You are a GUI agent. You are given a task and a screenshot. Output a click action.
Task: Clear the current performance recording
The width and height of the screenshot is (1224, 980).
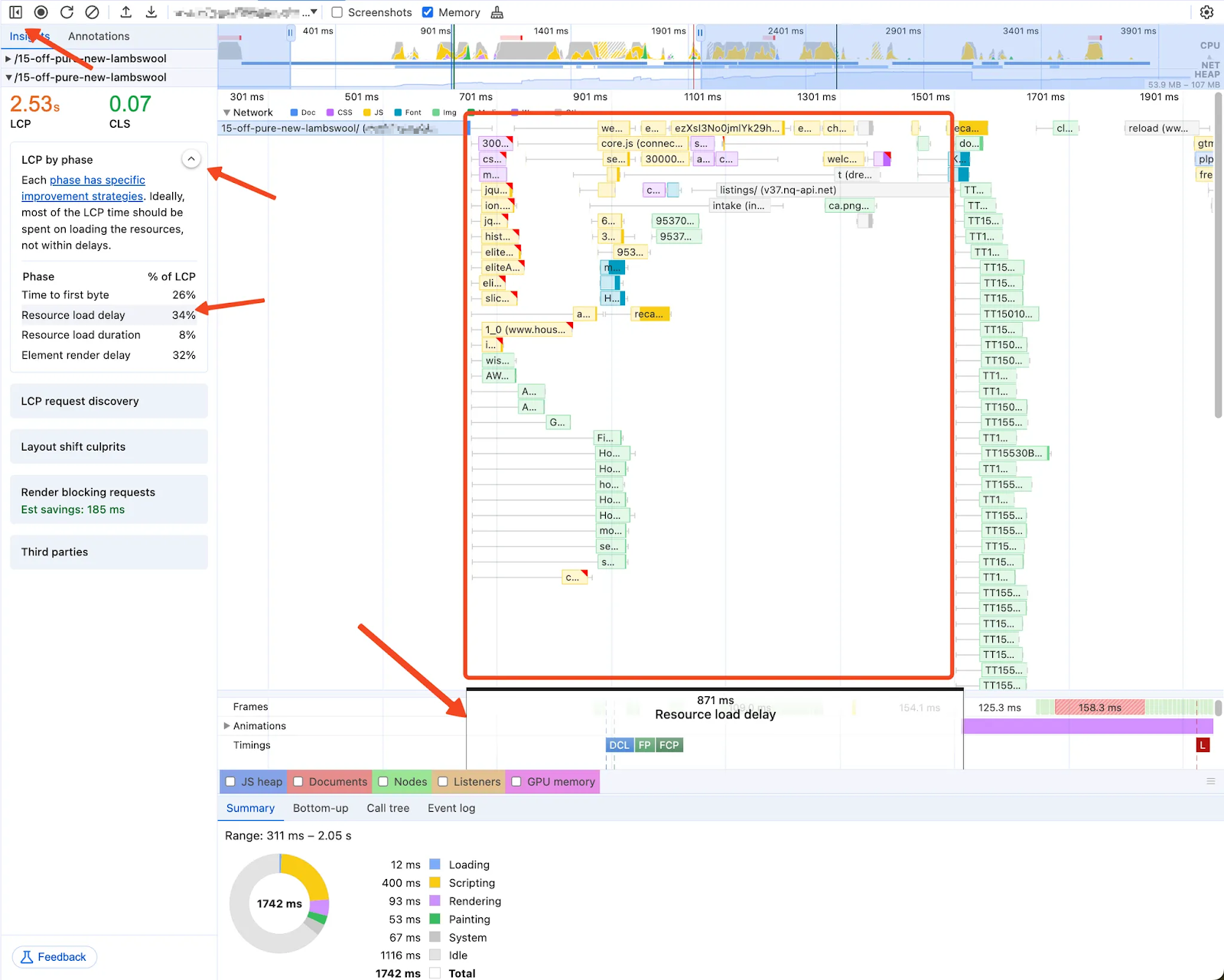pos(92,12)
